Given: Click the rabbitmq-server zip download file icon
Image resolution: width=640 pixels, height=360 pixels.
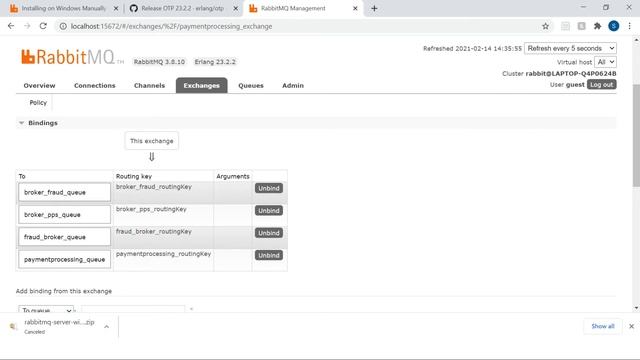Looking at the screenshot, I should point(13,327).
